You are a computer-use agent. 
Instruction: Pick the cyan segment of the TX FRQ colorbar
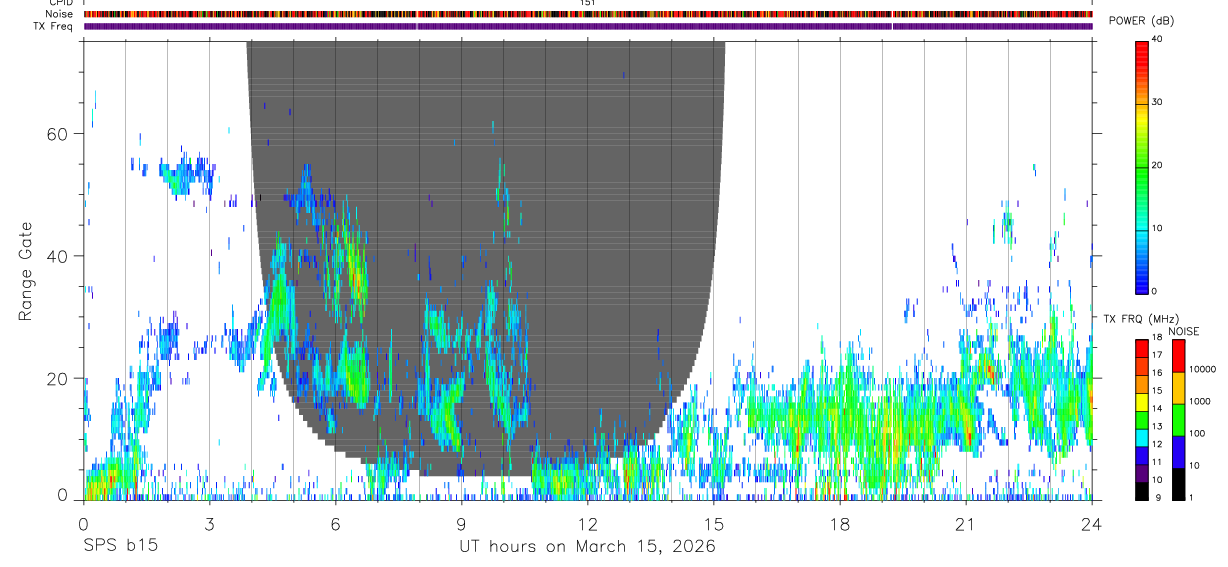click(1142, 437)
